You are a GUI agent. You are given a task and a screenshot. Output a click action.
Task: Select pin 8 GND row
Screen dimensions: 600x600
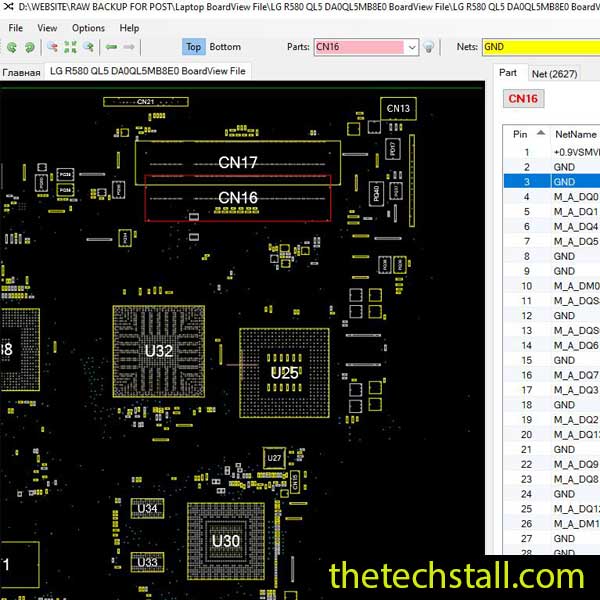coord(551,256)
